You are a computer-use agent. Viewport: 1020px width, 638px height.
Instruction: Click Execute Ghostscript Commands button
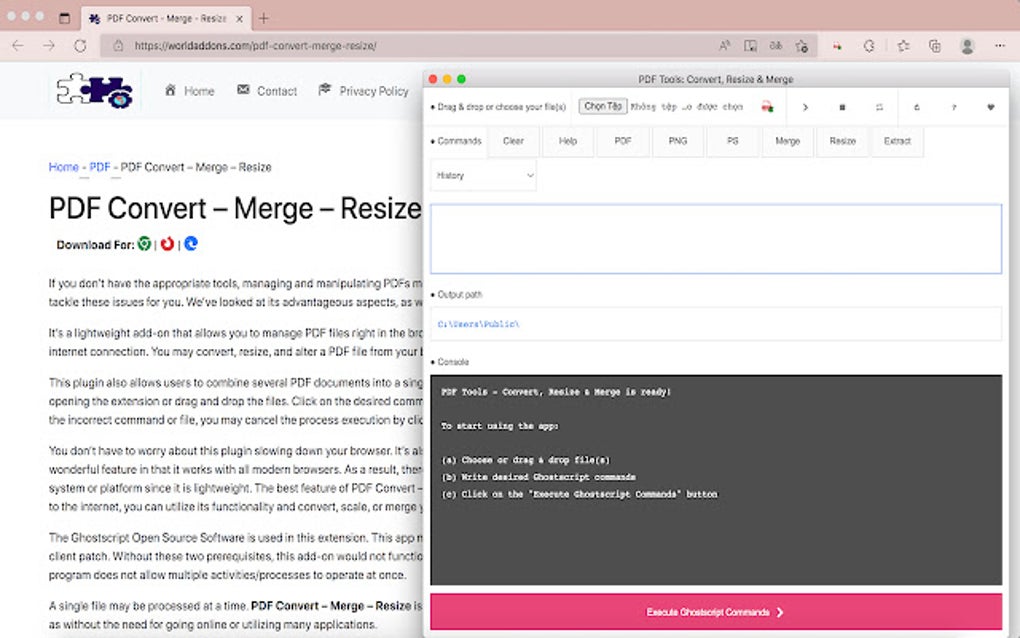[x=716, y=611]
